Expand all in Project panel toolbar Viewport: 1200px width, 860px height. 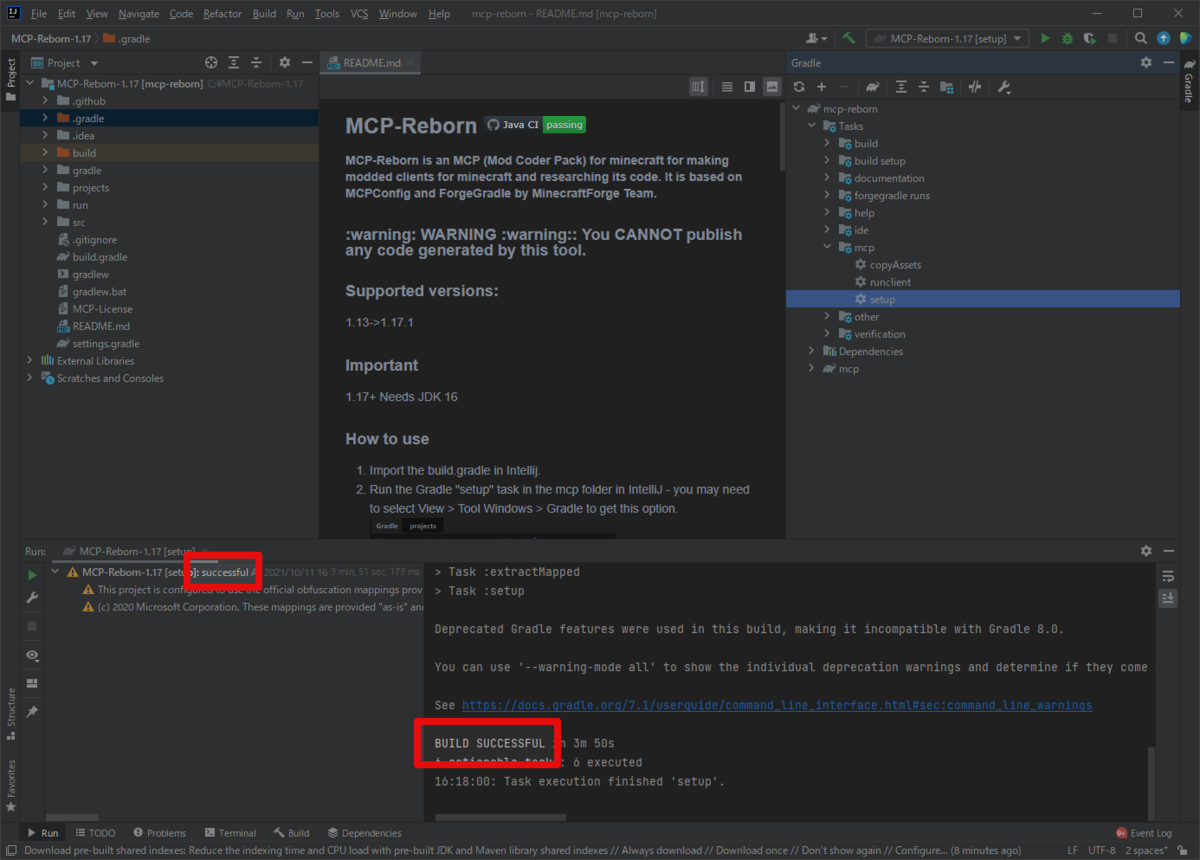234,62
